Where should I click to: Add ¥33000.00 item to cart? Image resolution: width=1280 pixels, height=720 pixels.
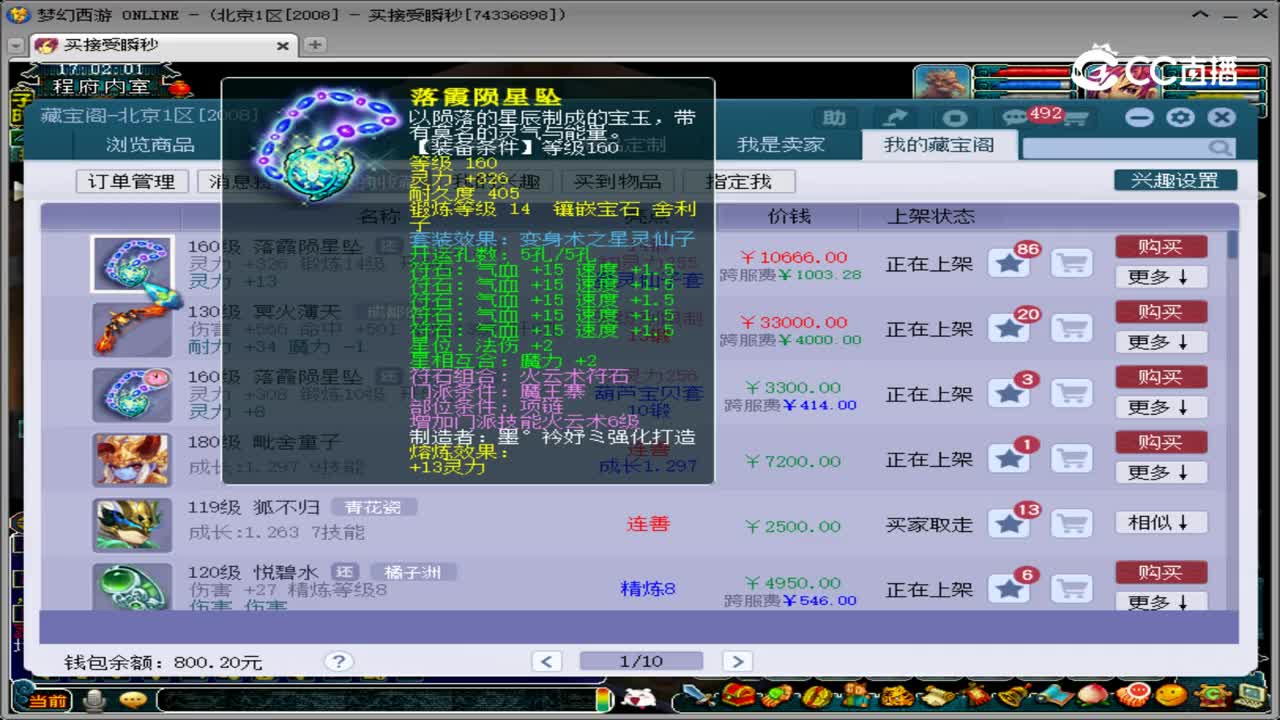(1072, 328)
